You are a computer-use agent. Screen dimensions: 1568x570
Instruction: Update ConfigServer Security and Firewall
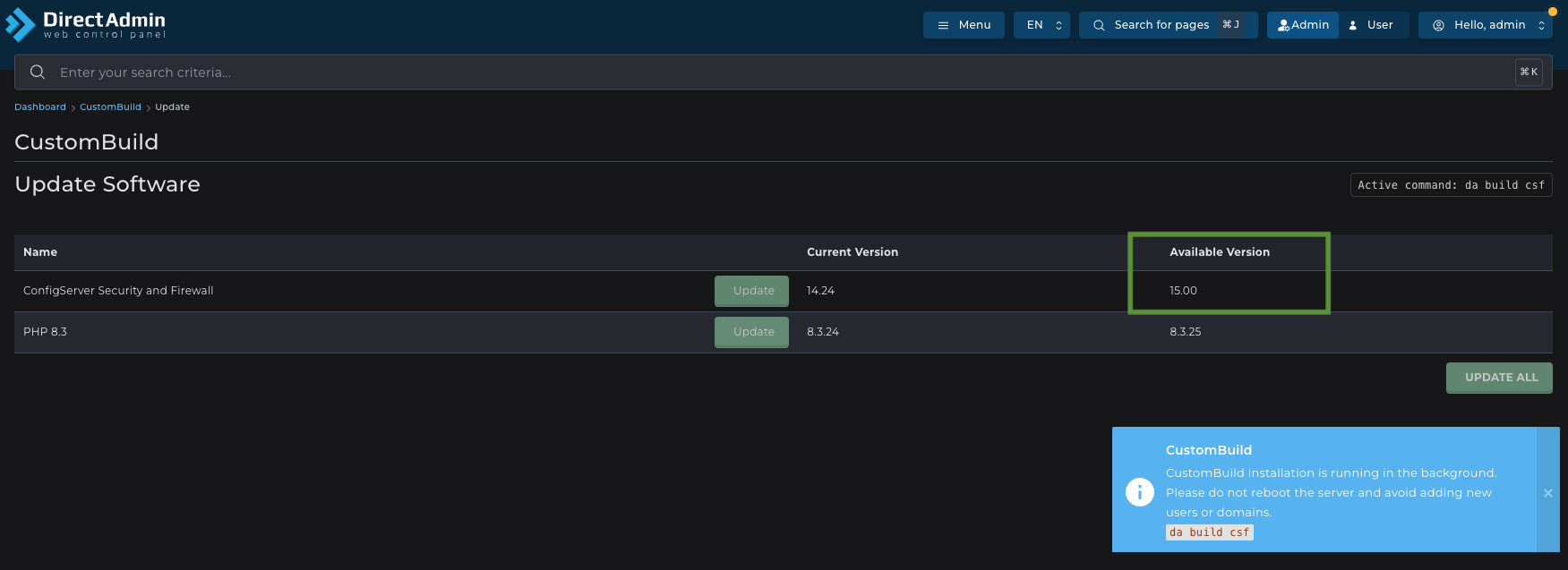point(751,291)
